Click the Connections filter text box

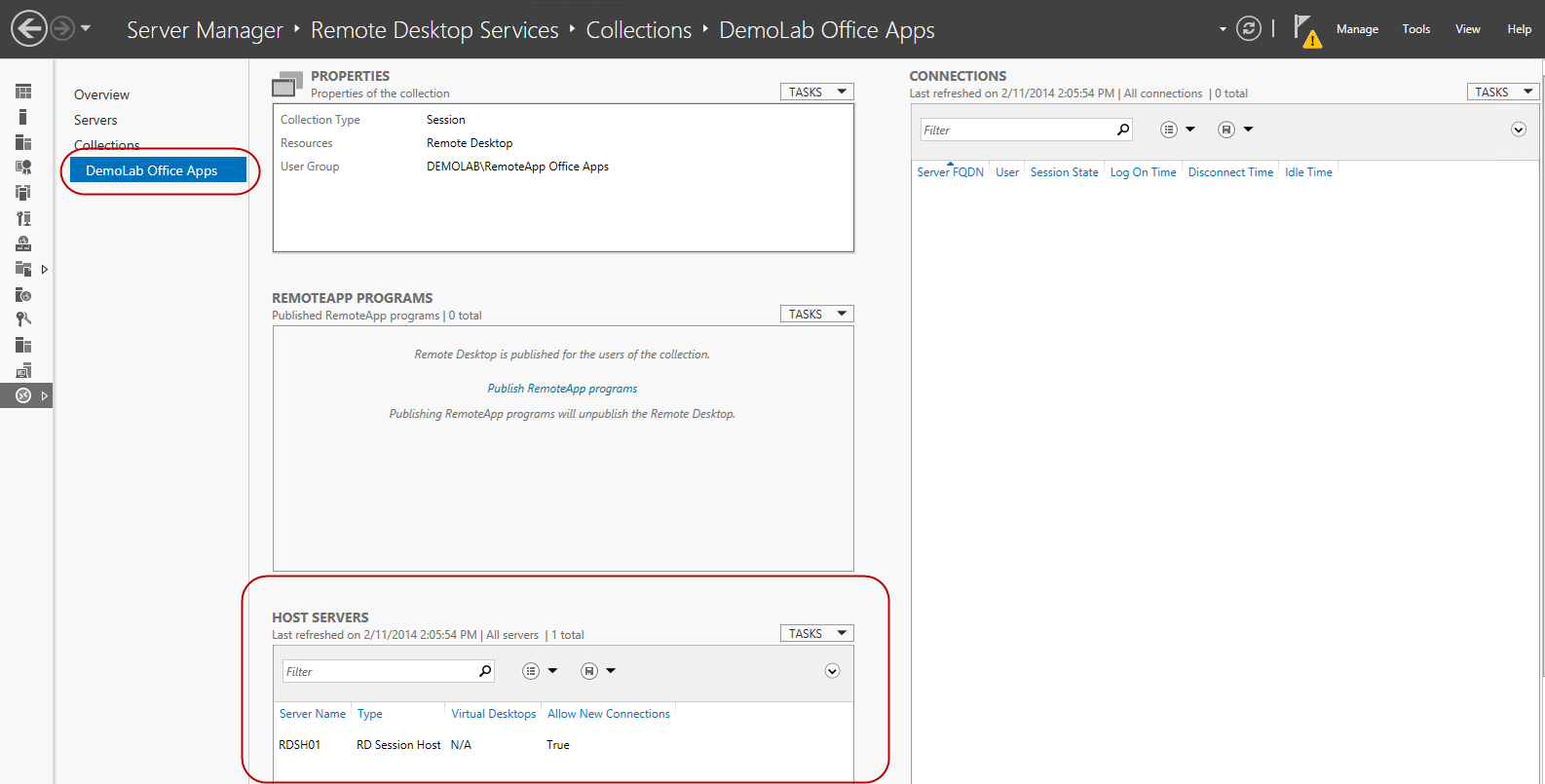click(1016, 130)
